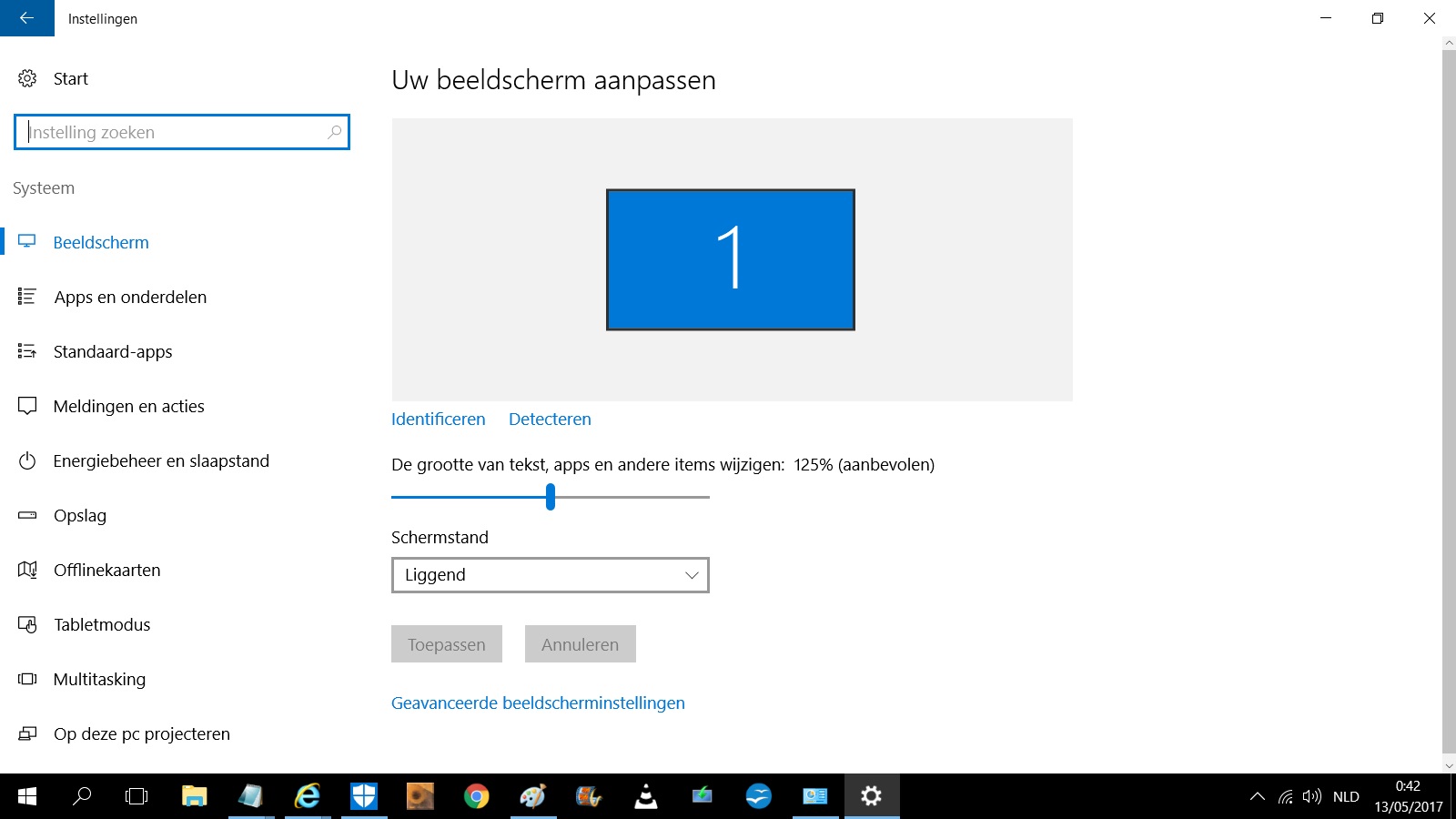
Task: Click the Start gear icon
Action: (27, 79)
